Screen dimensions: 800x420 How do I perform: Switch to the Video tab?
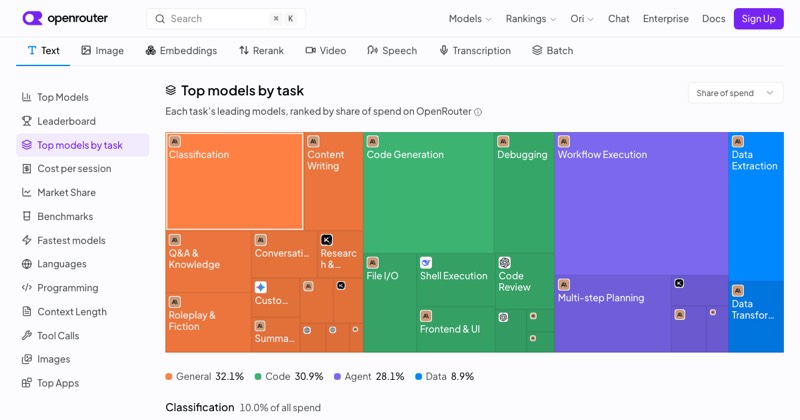coord(326,51)
